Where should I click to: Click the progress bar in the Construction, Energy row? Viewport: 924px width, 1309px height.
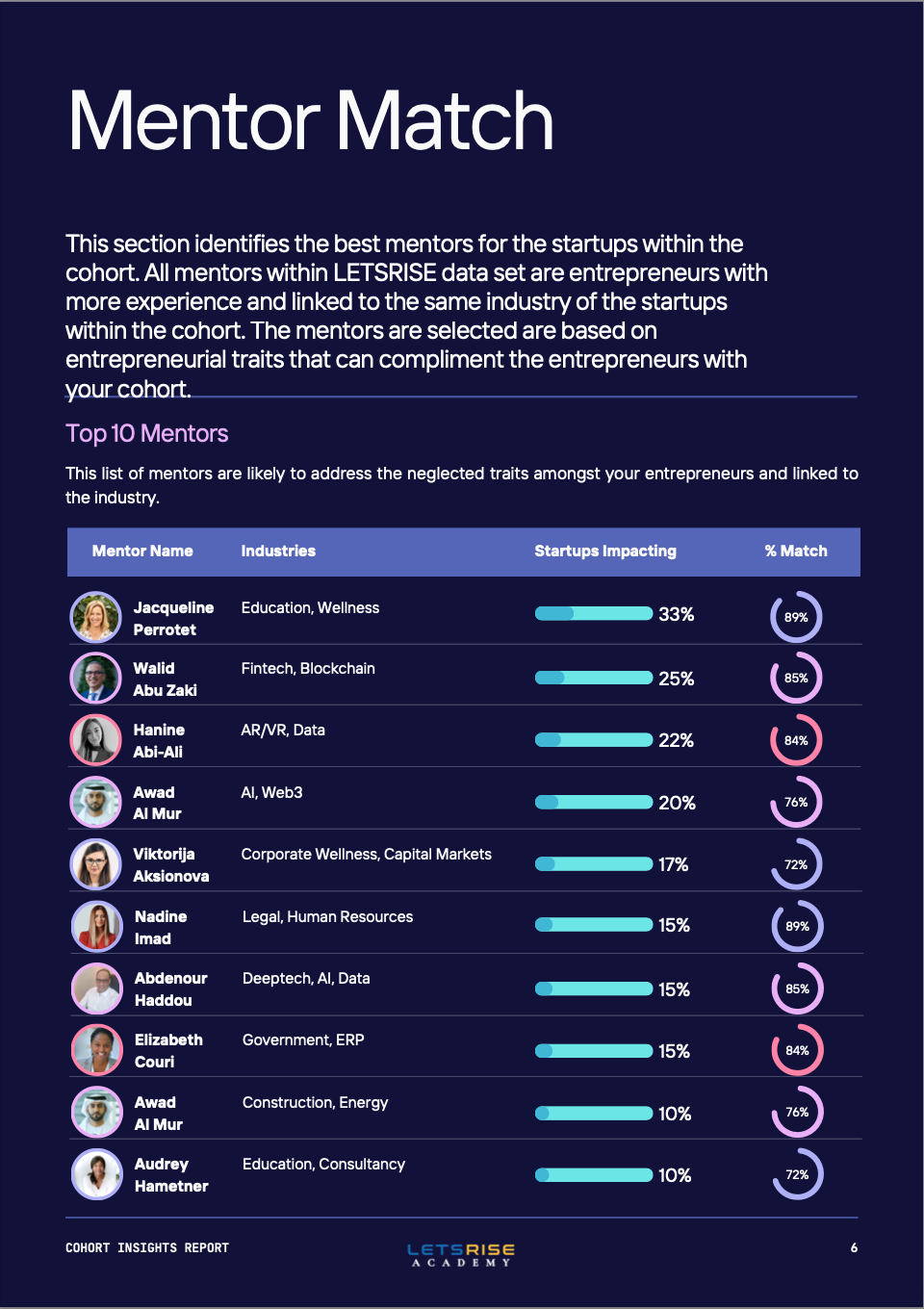594,1114
